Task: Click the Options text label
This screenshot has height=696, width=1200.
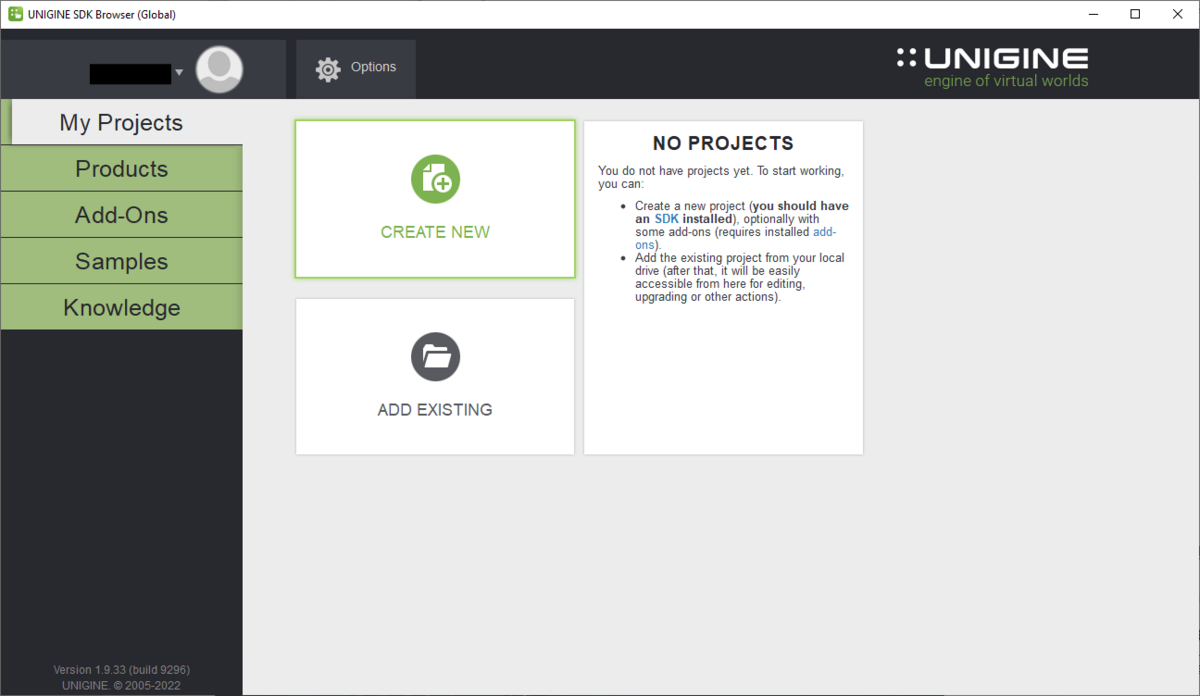Action: (373, 67)
